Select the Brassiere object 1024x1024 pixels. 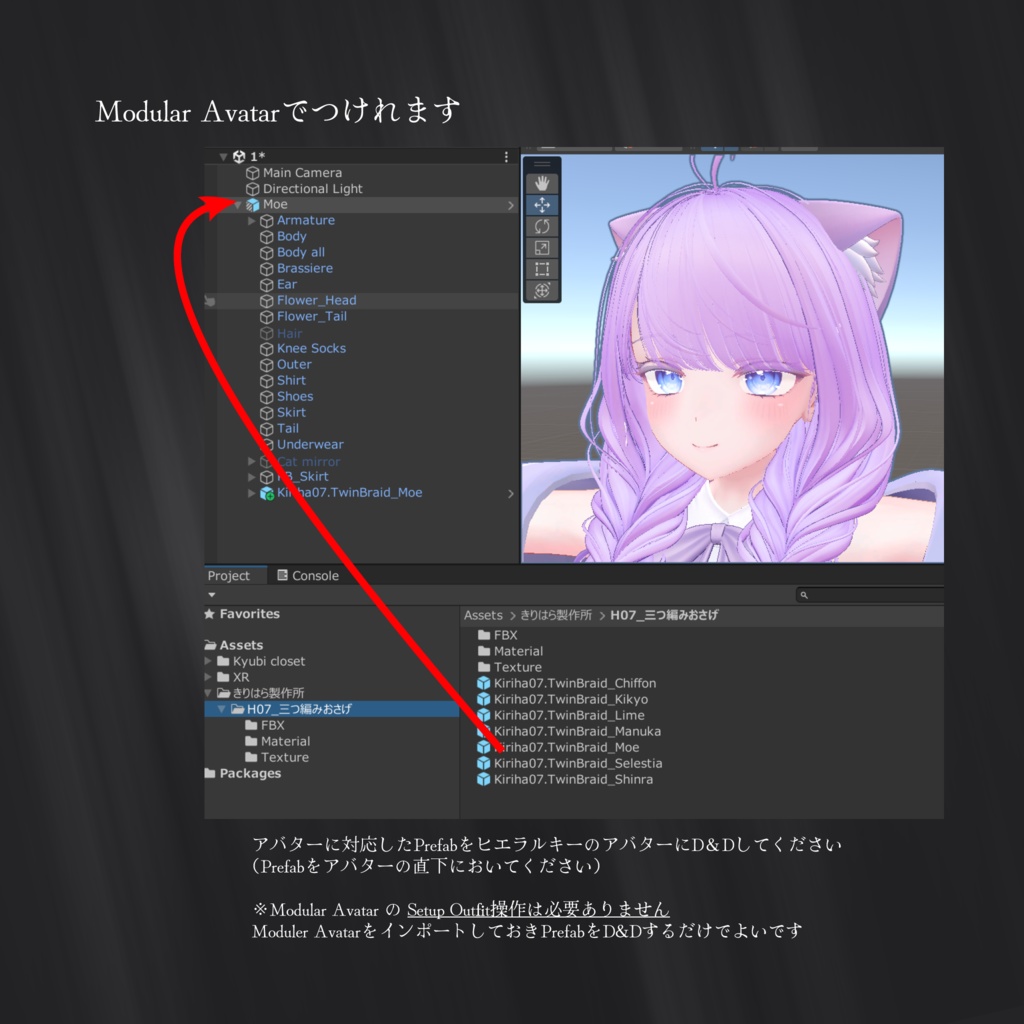point(304,268)
